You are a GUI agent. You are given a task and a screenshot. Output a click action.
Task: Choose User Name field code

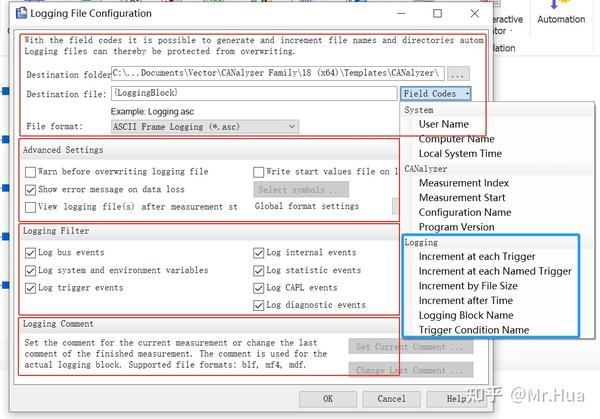[x=443, y=124]
